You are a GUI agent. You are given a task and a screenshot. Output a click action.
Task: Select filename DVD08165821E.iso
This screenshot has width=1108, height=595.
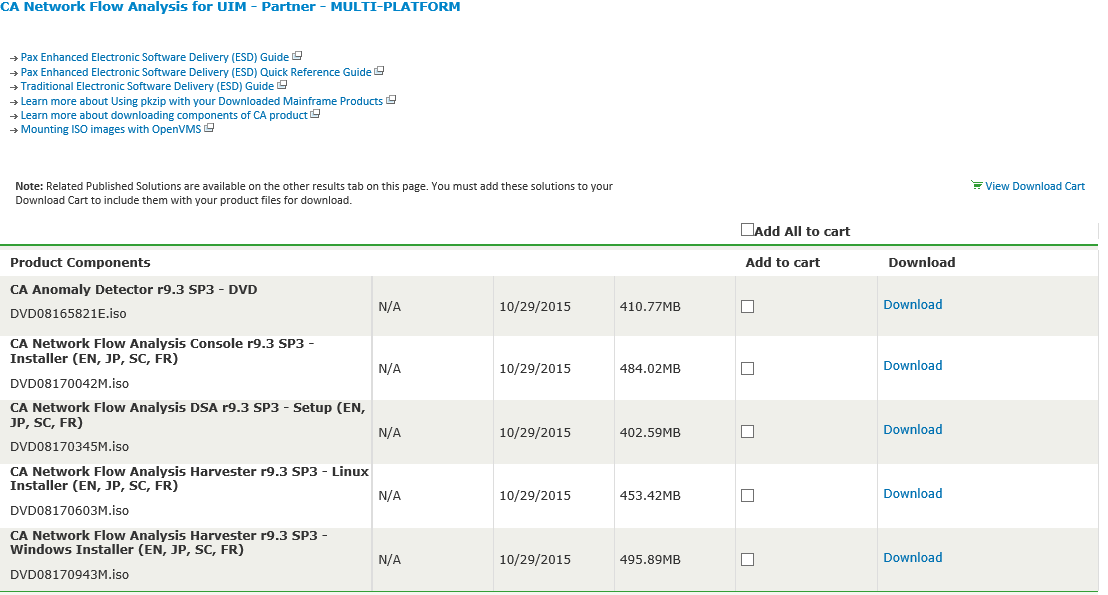pyautogui.click(x=68, y=314)
